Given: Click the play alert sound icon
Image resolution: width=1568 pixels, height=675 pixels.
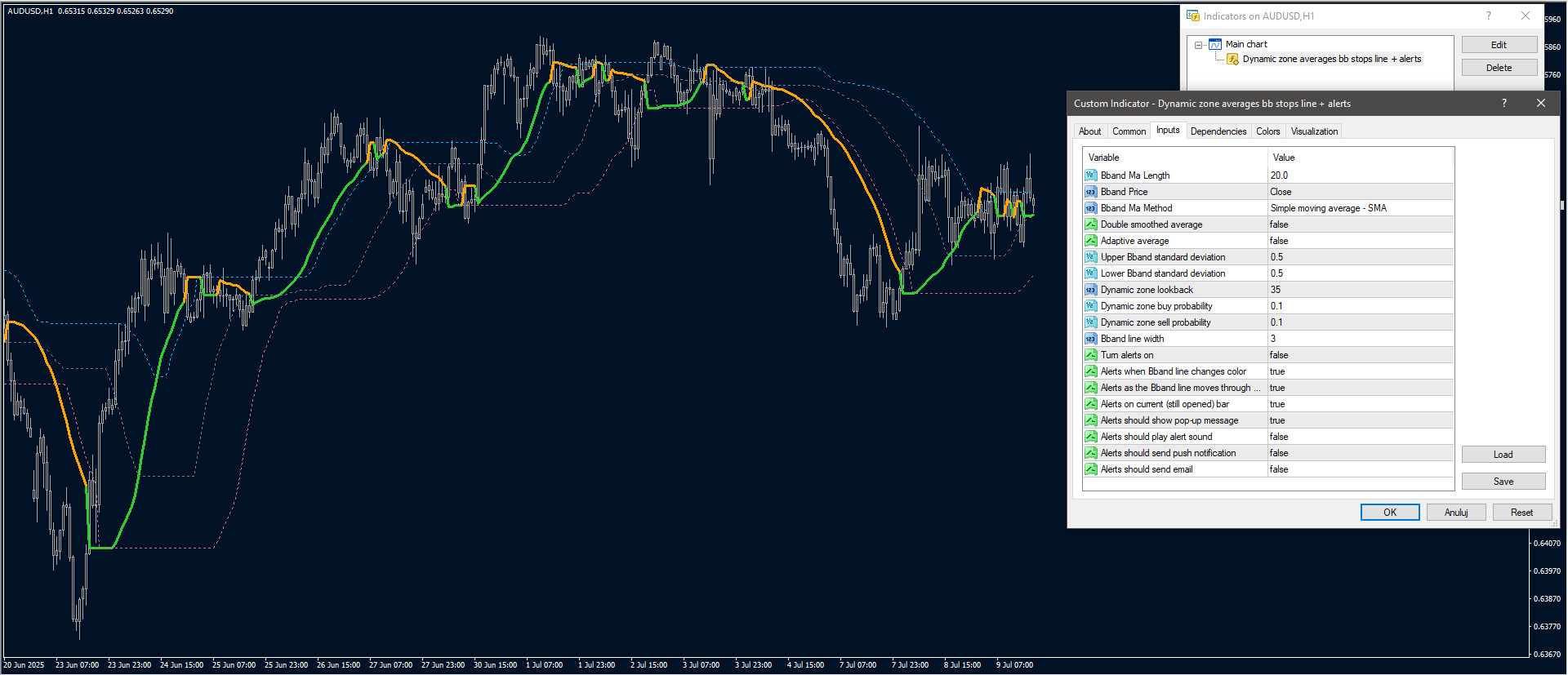Looking at the screenshot, I should [1090, 437].
